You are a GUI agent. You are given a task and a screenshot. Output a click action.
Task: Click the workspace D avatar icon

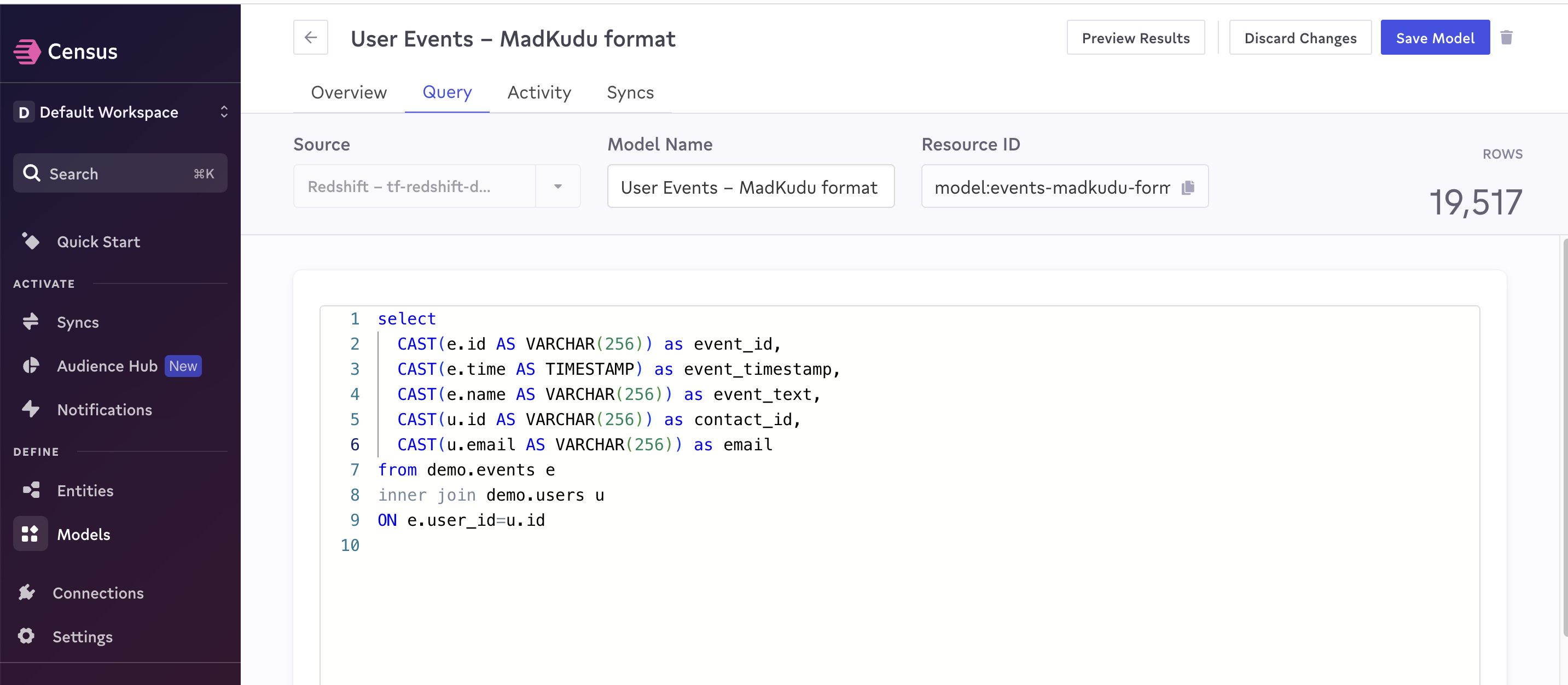(24, 112)
